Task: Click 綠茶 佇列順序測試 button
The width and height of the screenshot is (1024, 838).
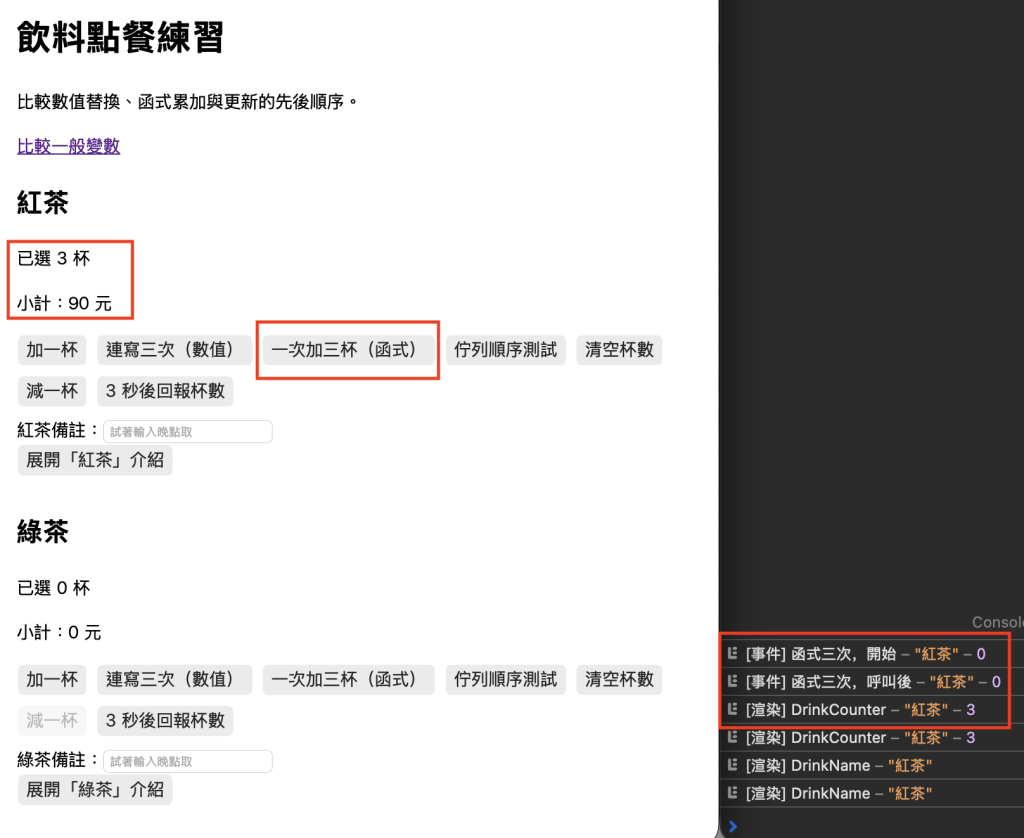Action: 505,679
